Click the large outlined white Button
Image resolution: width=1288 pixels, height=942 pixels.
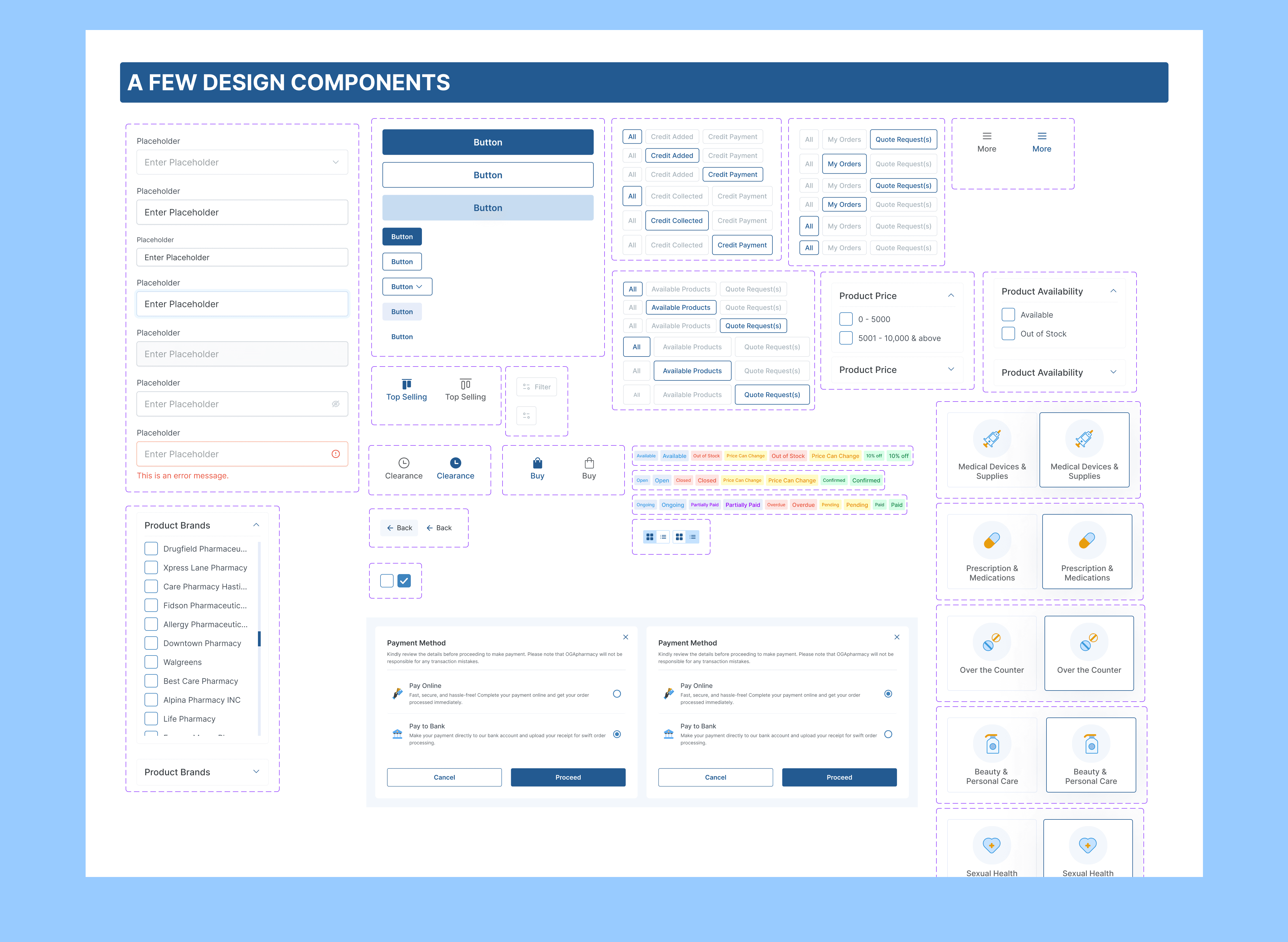[488, 175]
